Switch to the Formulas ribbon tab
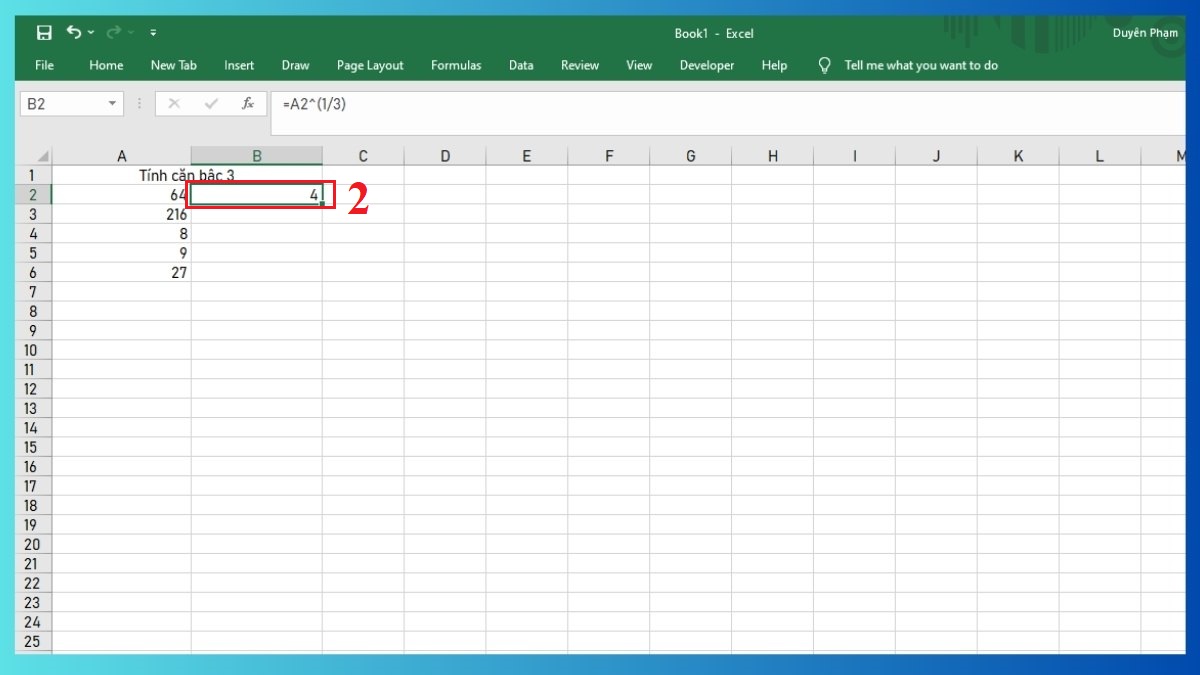The height and width of the screenshot is (675, 1200). [456, 65]
